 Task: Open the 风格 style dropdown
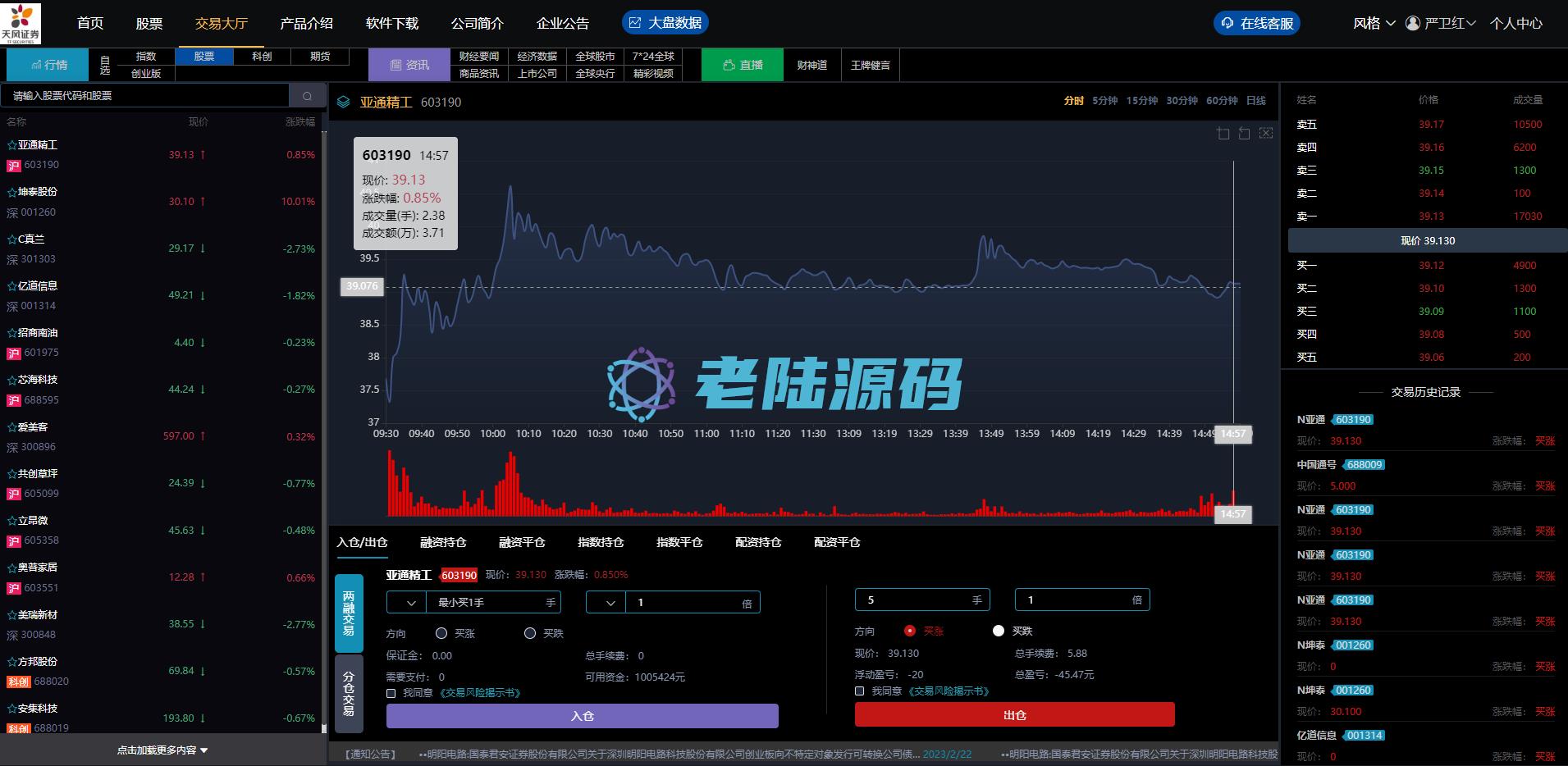(x=1374, y=23)
